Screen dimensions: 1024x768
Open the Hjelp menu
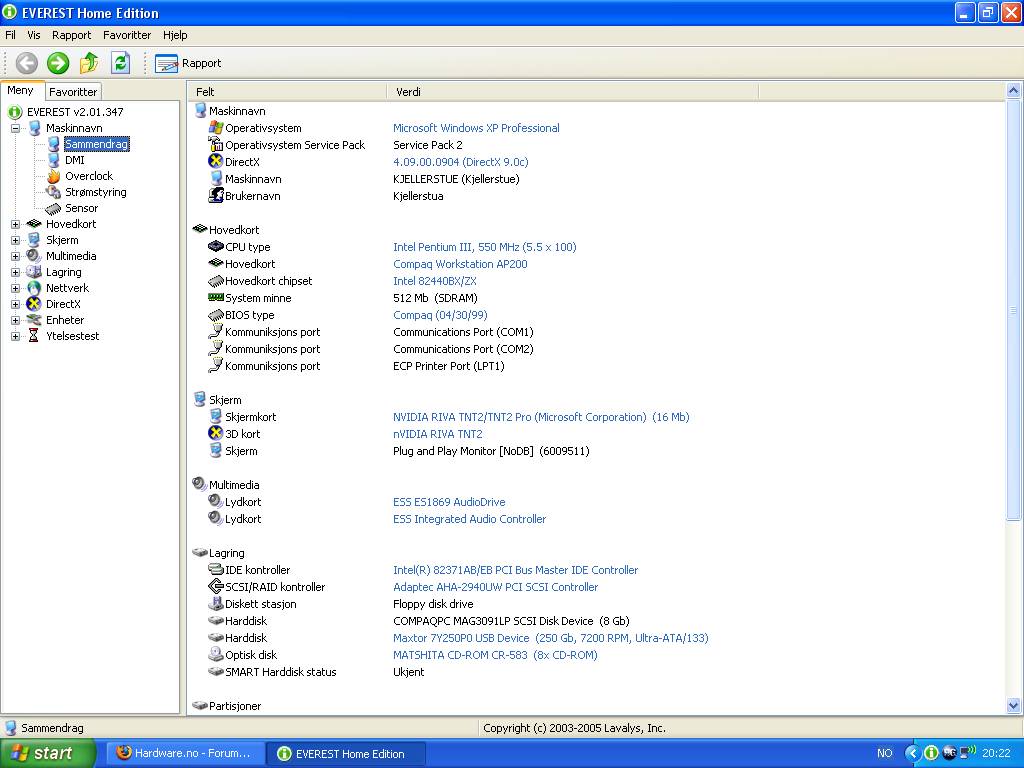[x=175, y=35]
